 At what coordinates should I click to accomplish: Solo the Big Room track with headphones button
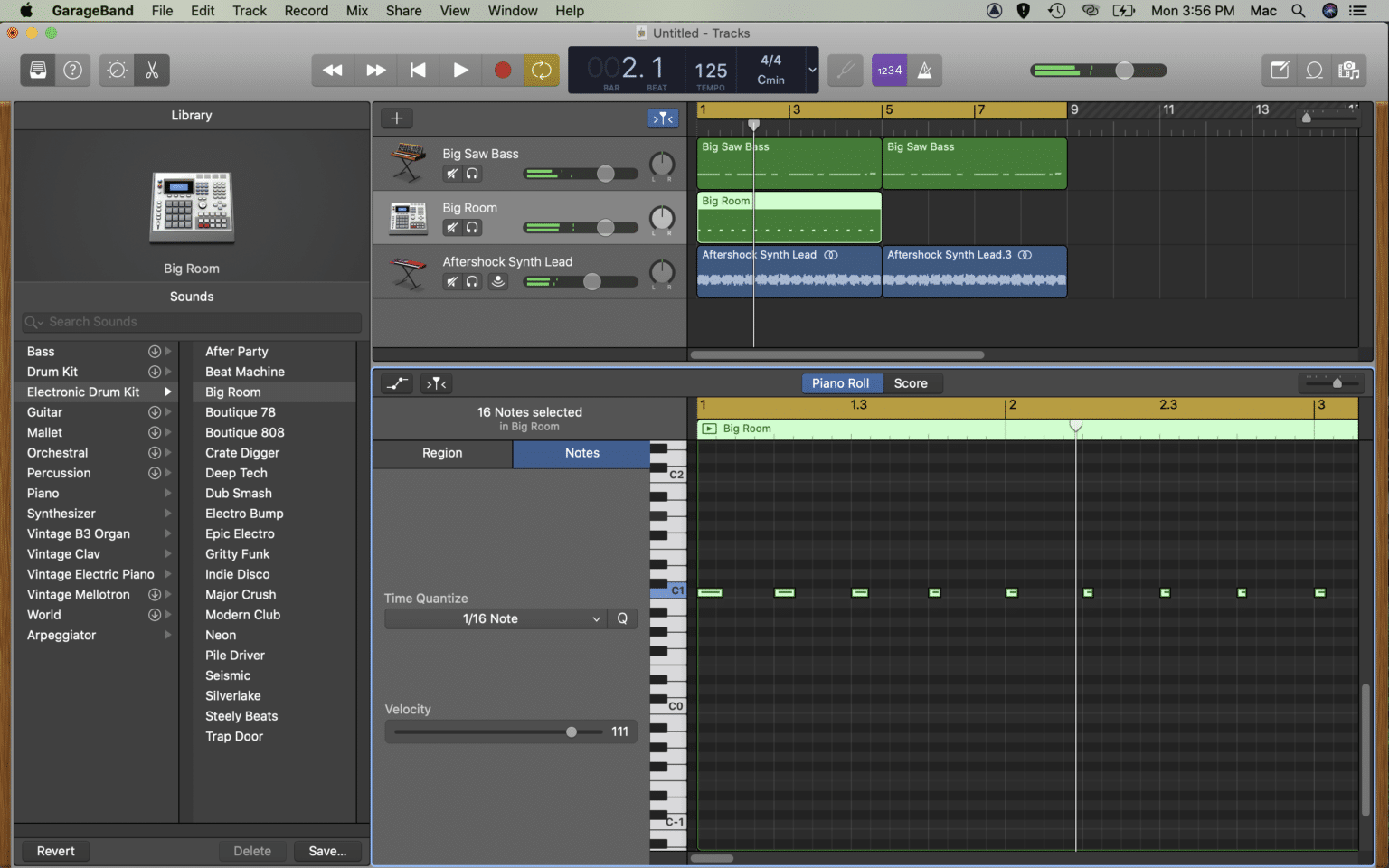coord(473,228)
